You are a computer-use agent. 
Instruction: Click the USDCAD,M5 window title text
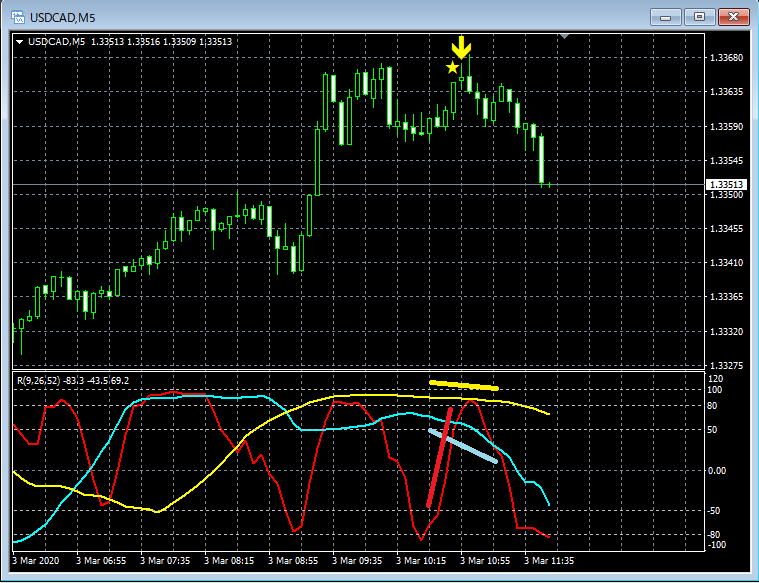tap(62, 18)
